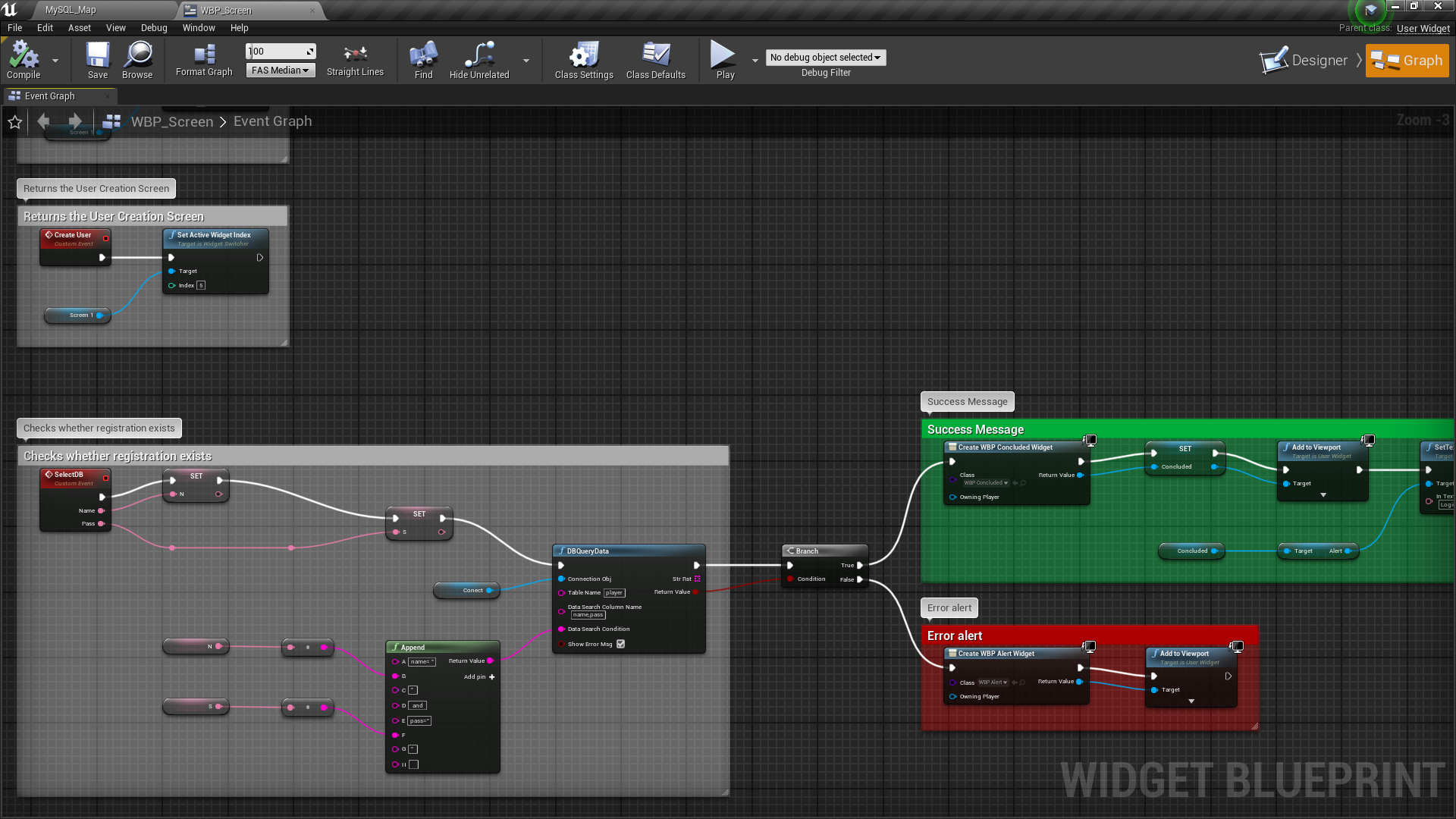The height and width of the screenshot is (819, 1456).
Task: Expand the Play options arrow
Action: (755, 61)
